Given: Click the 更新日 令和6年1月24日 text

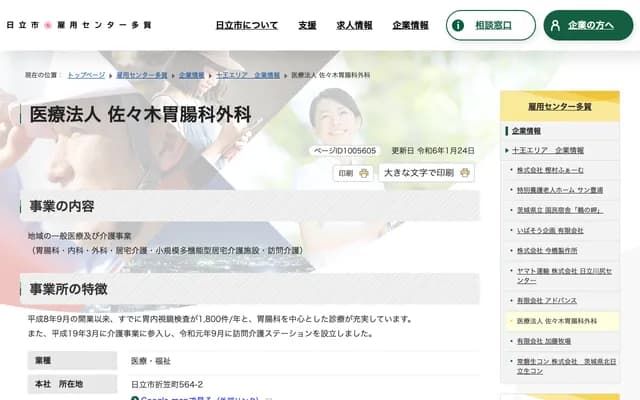Looking at the screenshot, I should click(433, 151).
